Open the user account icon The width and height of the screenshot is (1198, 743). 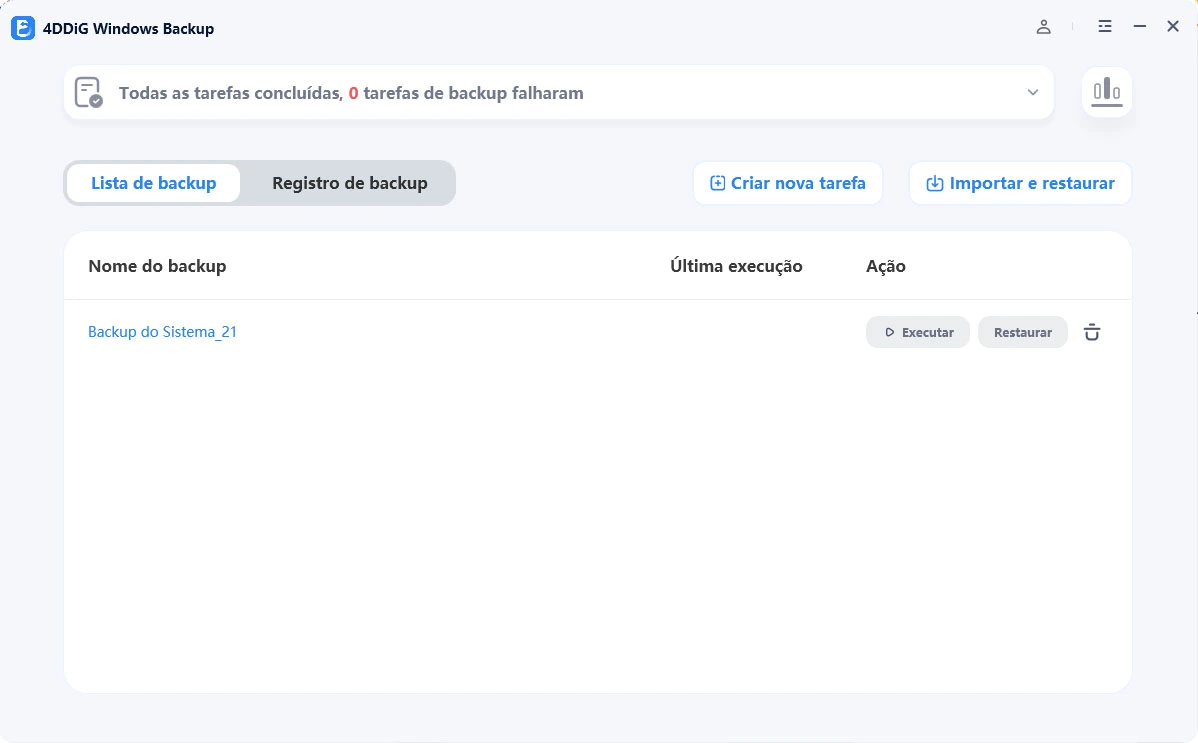click(x=1043, y=27)
